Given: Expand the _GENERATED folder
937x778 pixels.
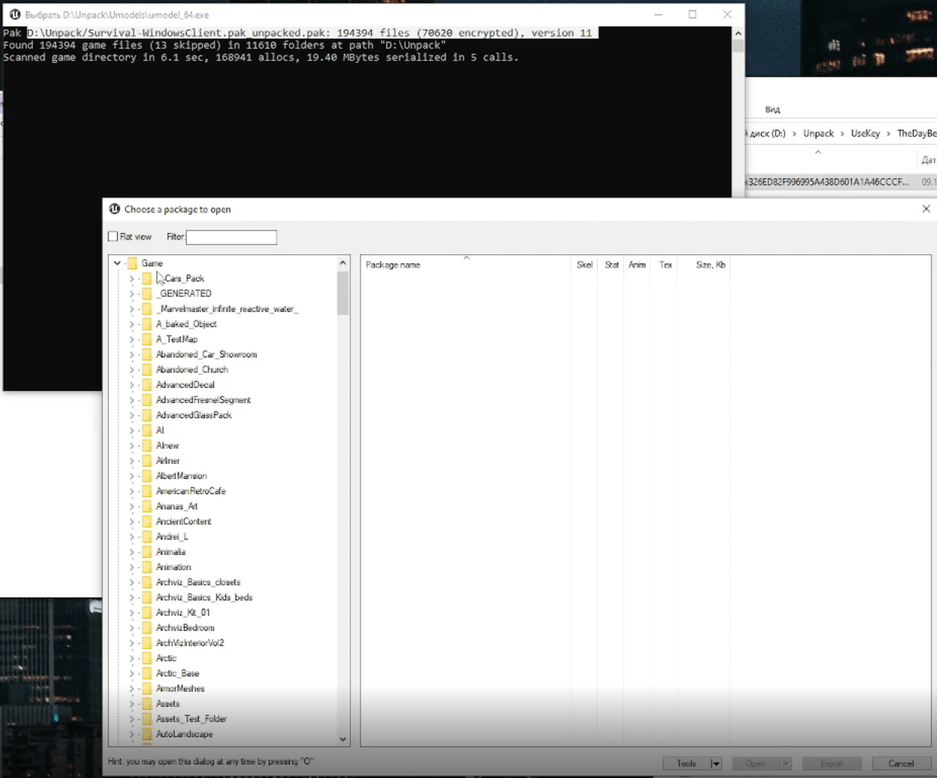Looking at the screenshot, I should click(131, 293).
